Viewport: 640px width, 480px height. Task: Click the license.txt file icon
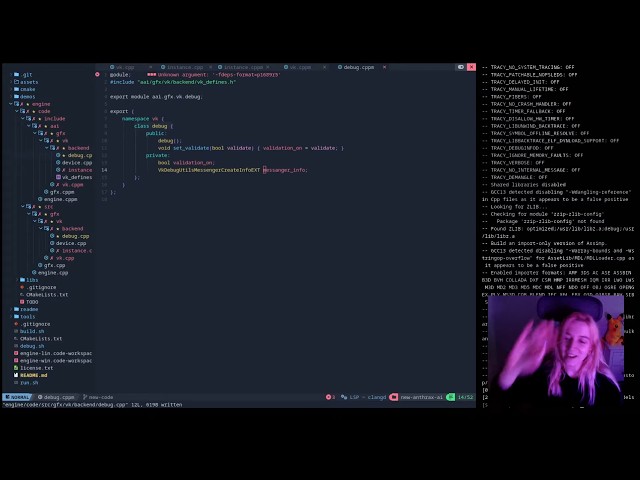coord(16,368)
